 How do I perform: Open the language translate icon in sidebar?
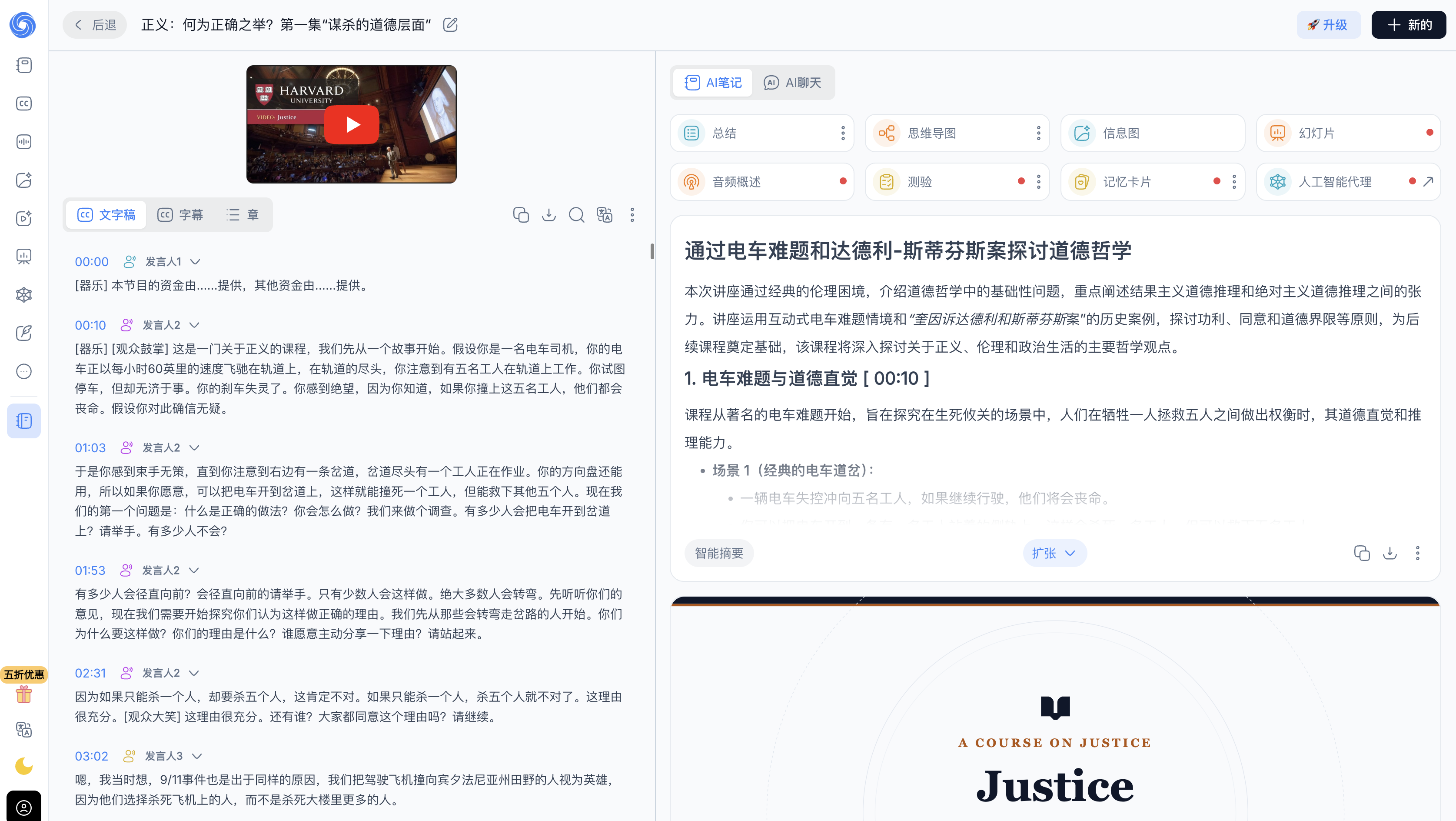click(x=24, y=729)
